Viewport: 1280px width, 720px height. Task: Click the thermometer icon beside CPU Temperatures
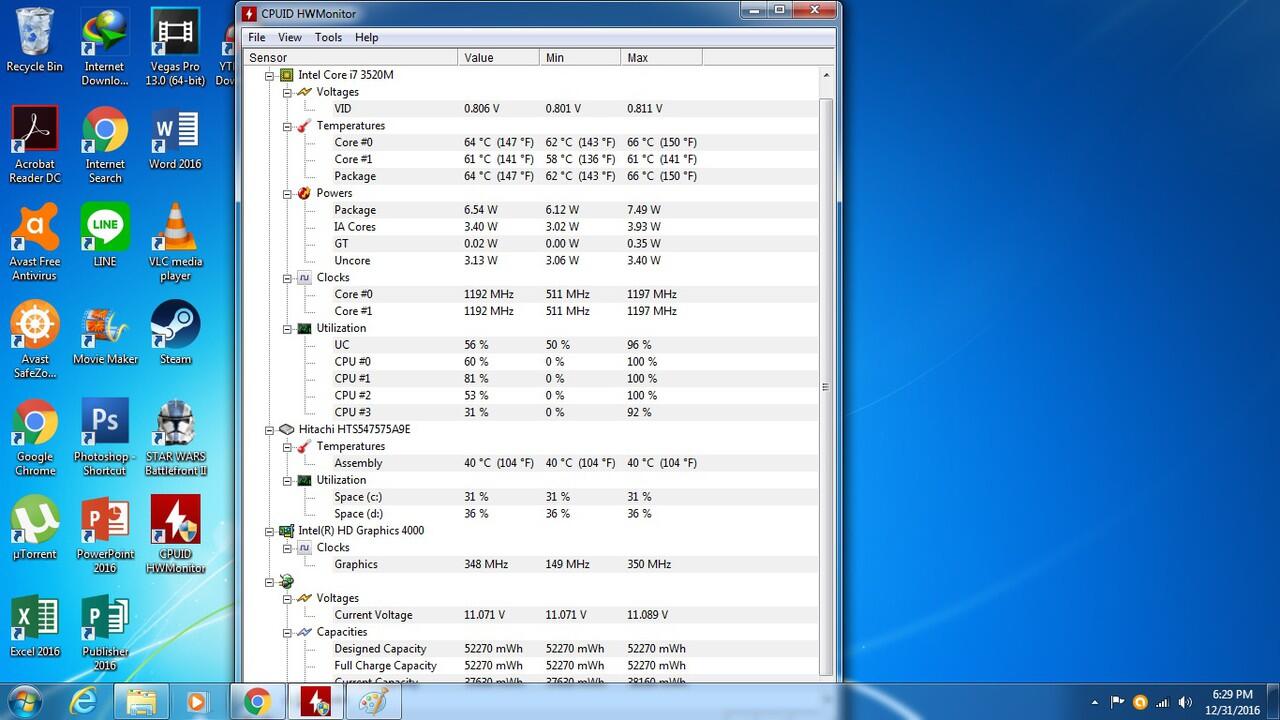tap(304, 126)
